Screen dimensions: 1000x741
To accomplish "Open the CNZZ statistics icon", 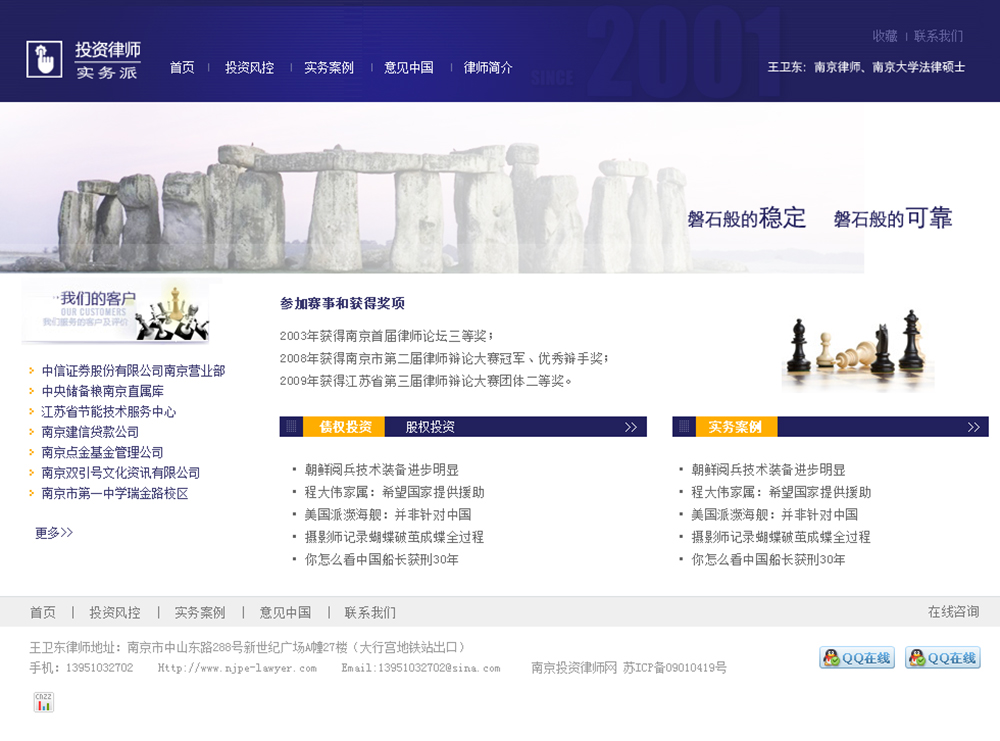I will 44,702.
